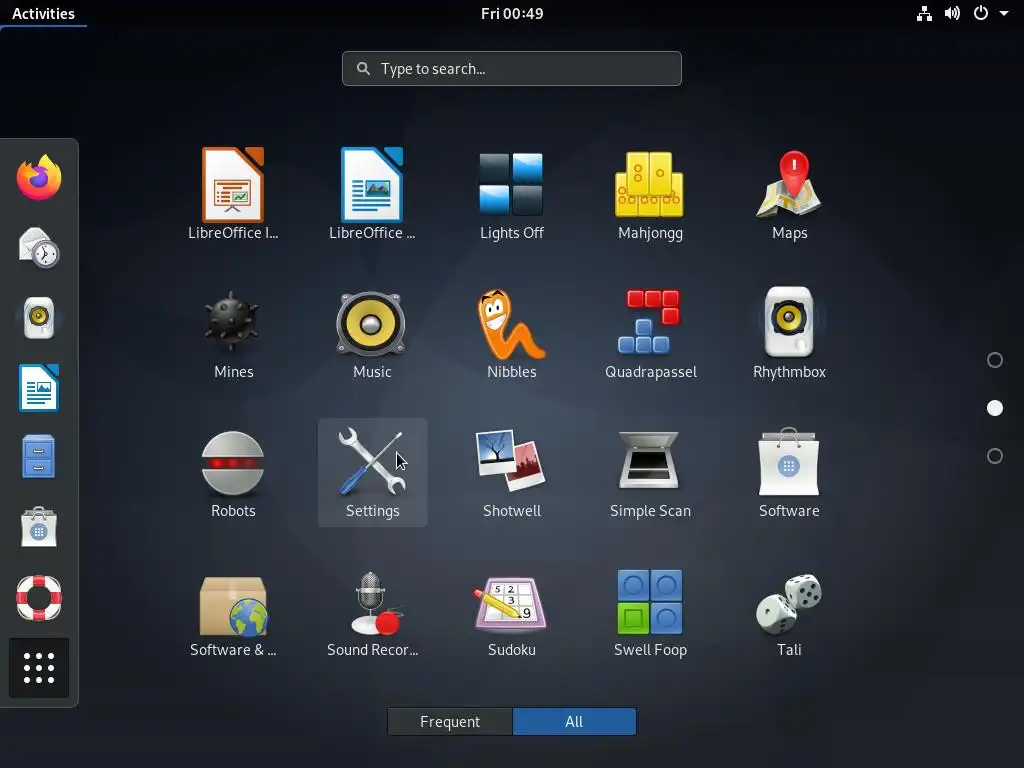Launch Rhythmbox from the app grid

point(790,333)
